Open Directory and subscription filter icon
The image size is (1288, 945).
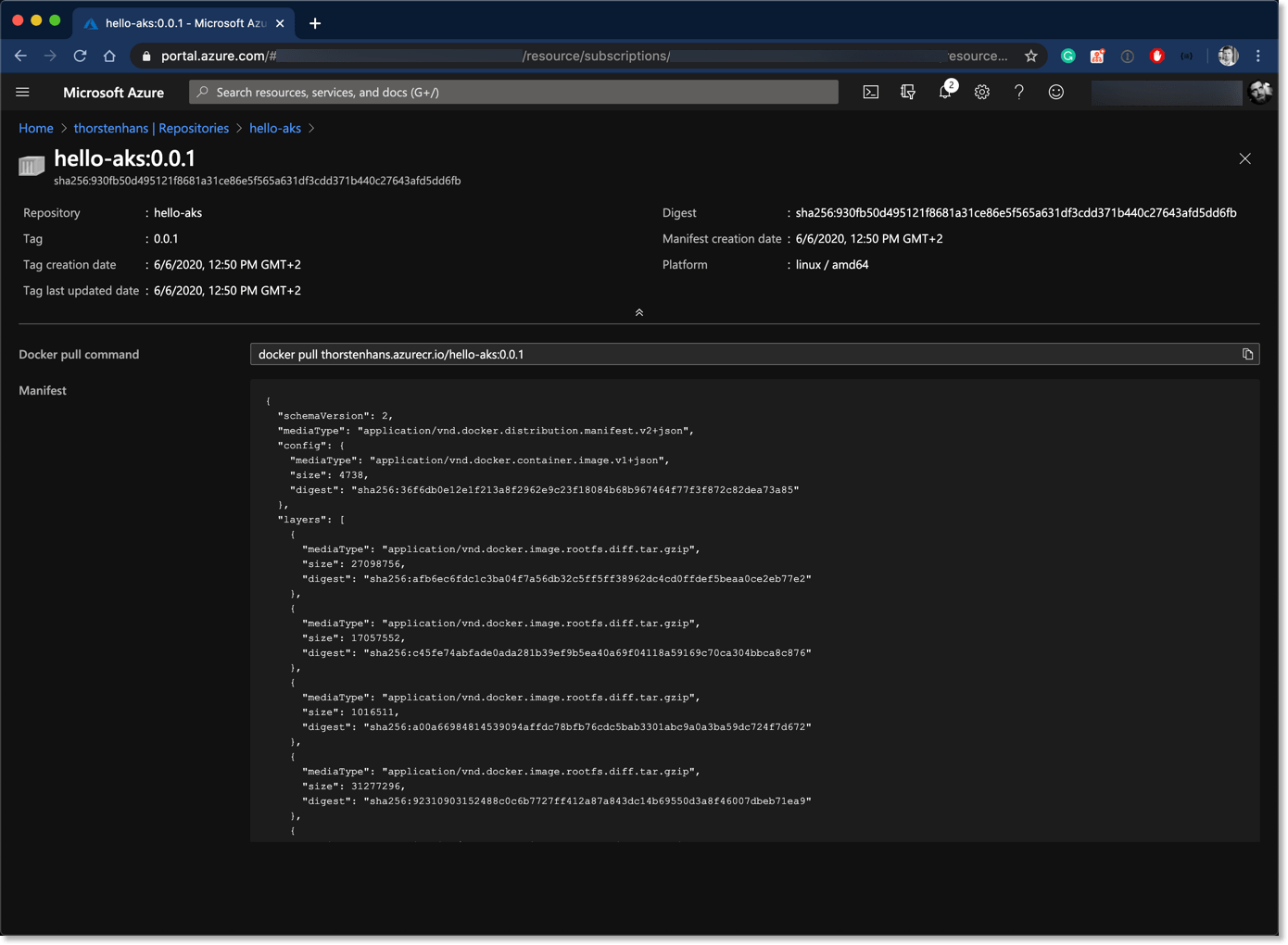908,92
